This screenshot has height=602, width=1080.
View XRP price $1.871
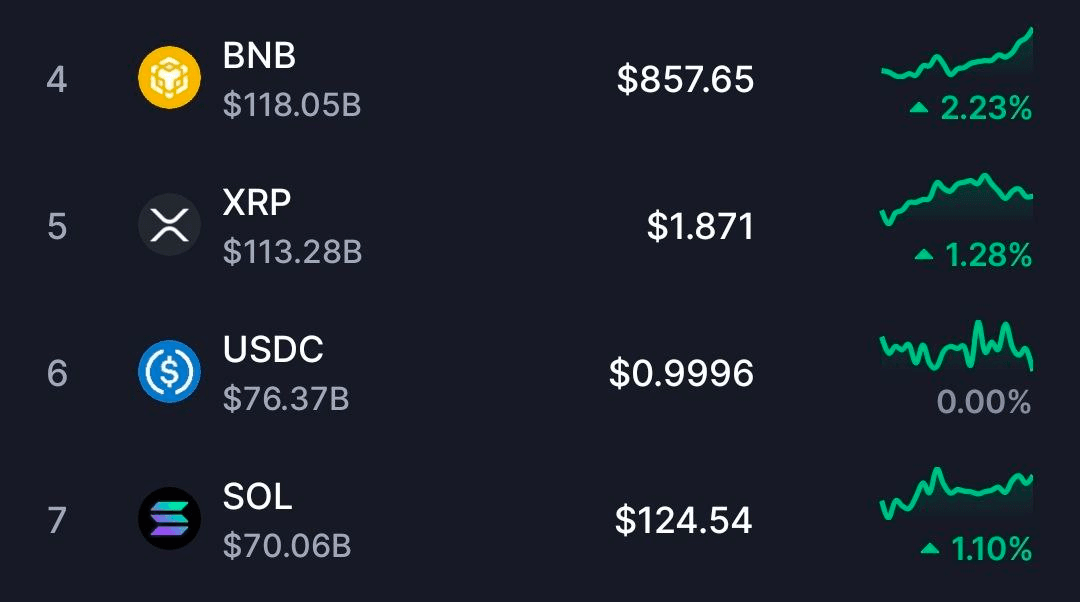click(x=700, y=226)
